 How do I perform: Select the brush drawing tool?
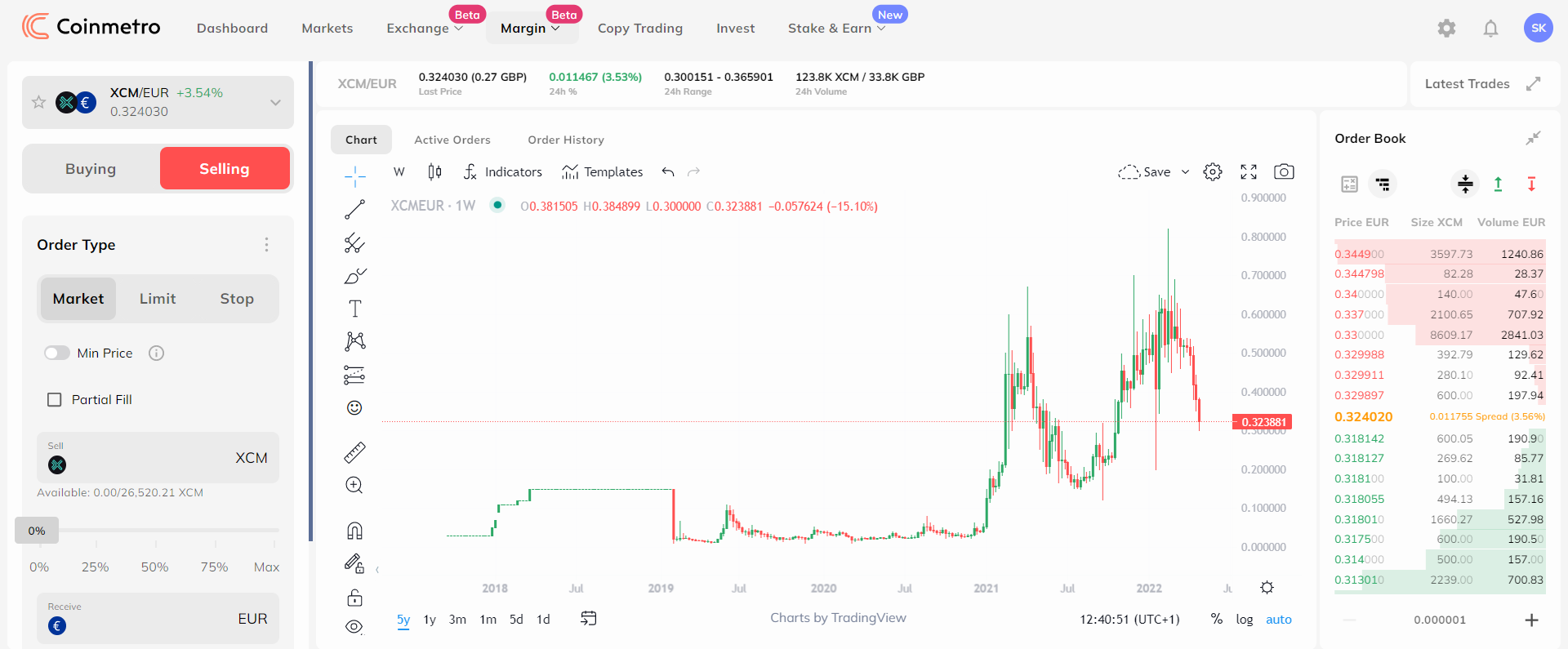point(354,276)
